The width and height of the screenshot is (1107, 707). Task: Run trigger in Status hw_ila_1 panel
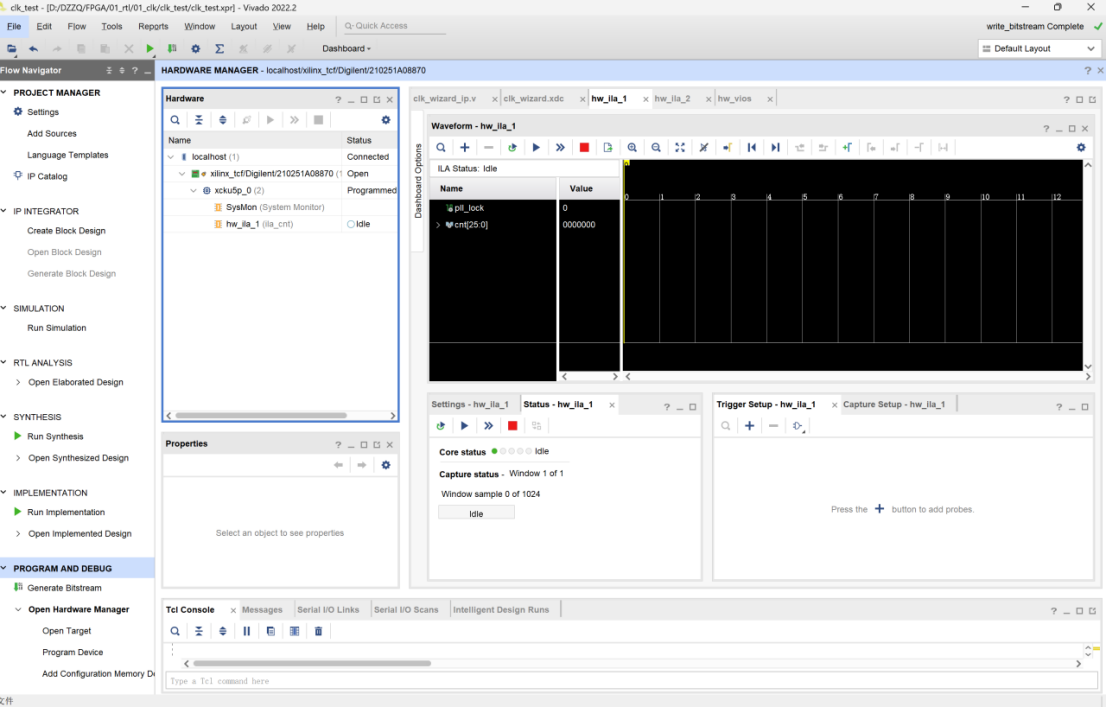coord(465,426)
